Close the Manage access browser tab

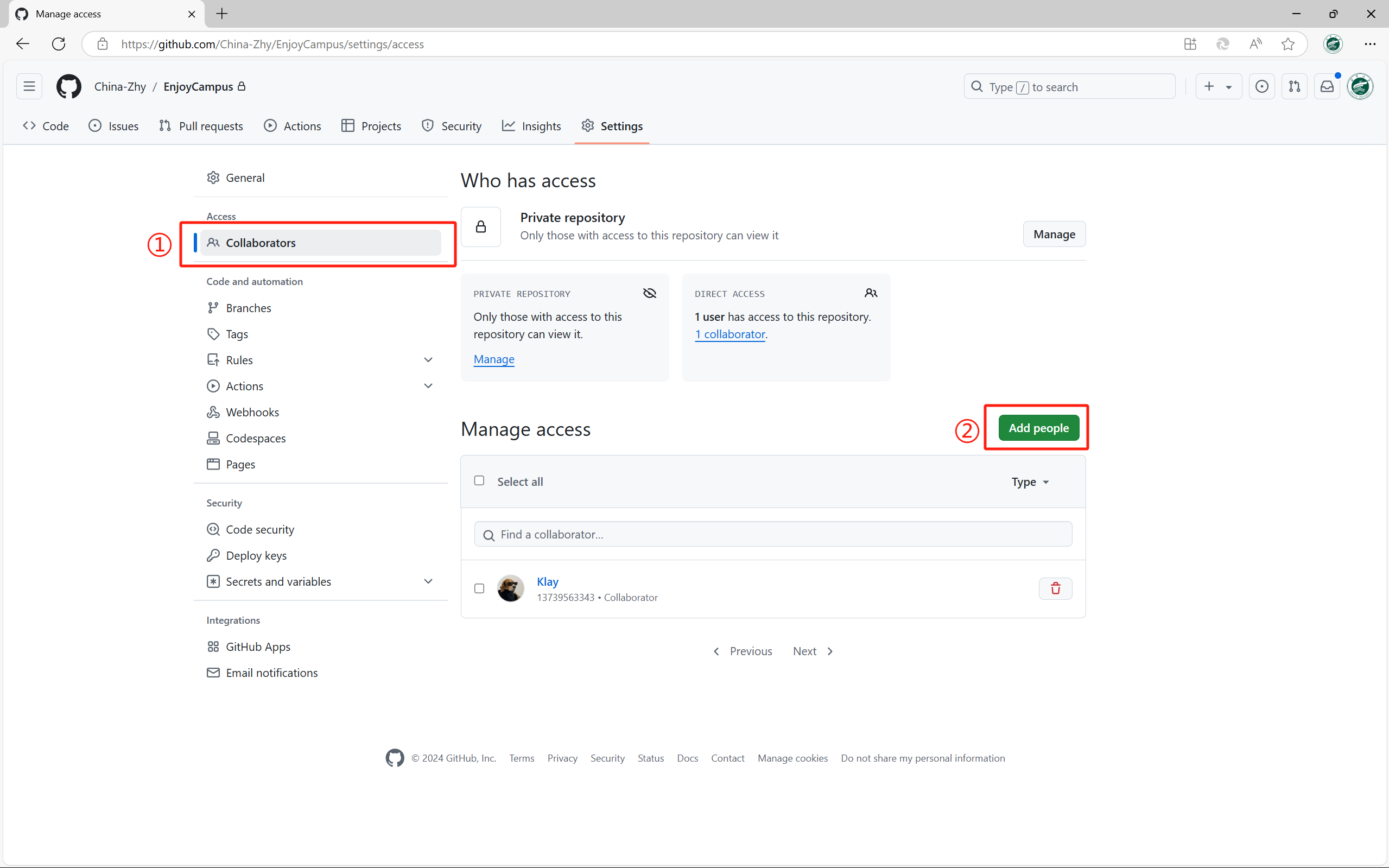(x=192, y=14)
